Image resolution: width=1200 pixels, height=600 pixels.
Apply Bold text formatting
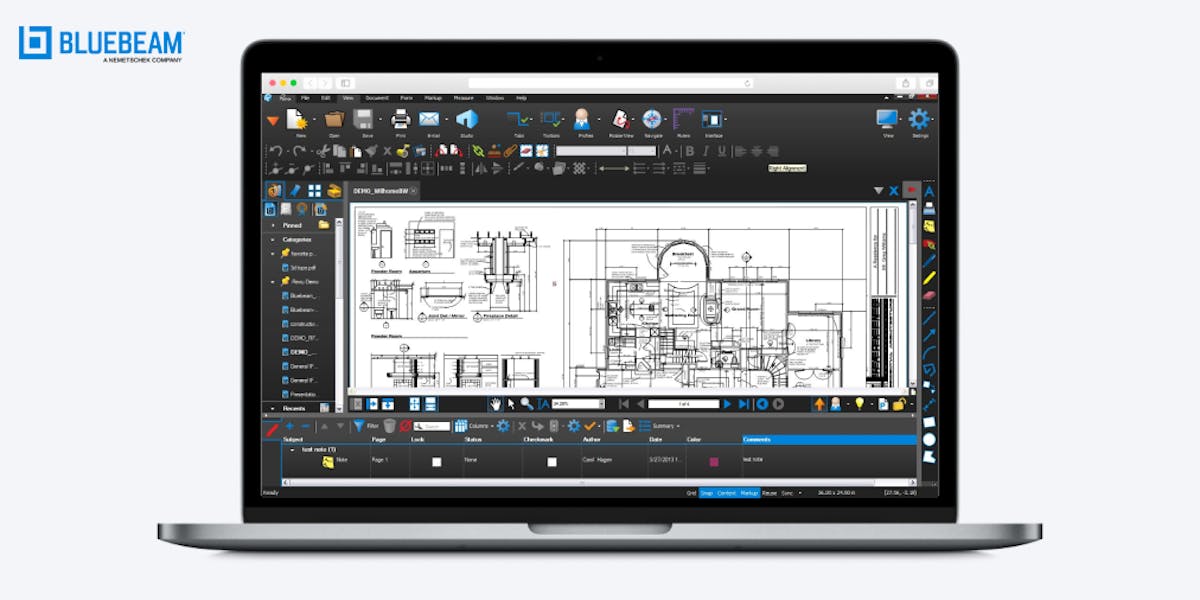(689, 151)
